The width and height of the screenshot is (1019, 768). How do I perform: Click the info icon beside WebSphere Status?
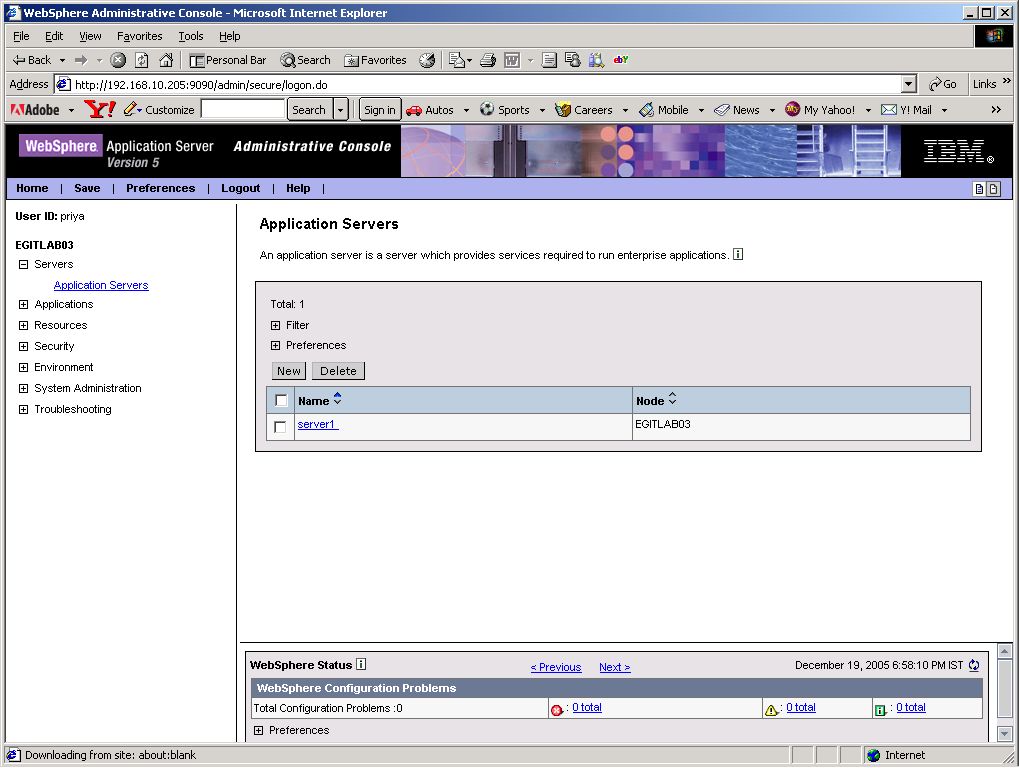[x=361, y=664]
